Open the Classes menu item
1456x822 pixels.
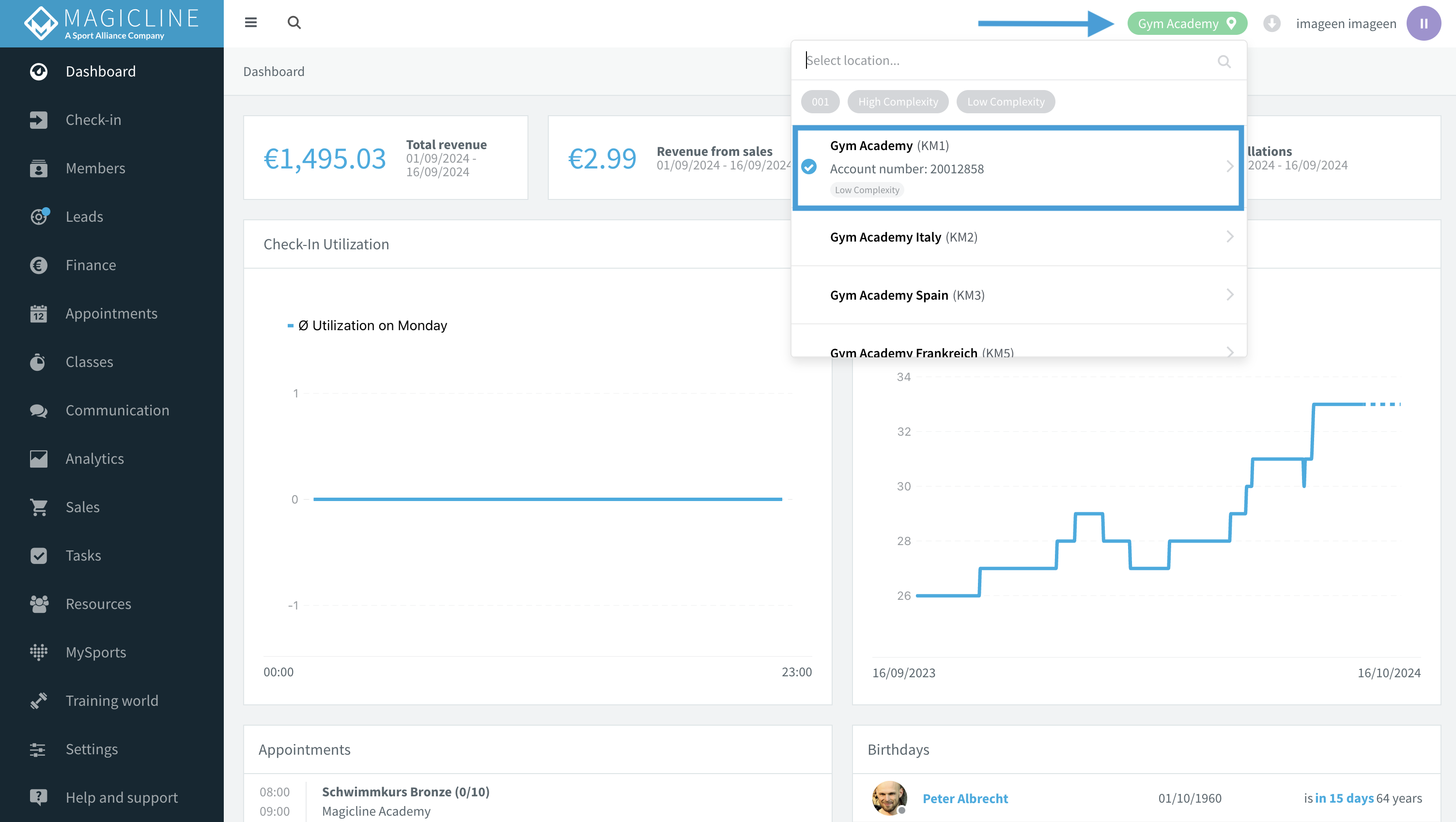[112, 362]
